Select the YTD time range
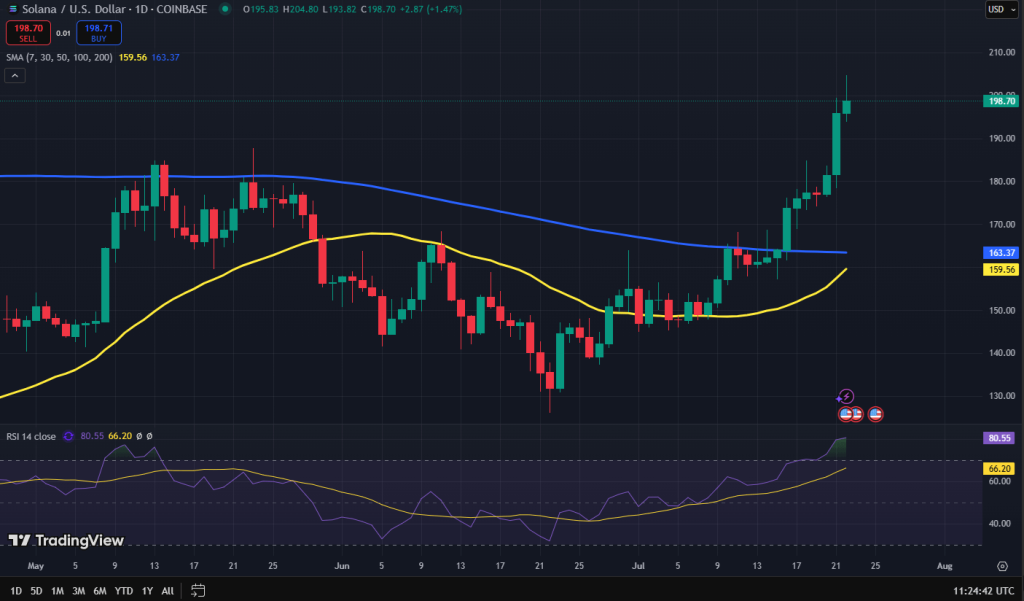 click(x=123, y=591)
